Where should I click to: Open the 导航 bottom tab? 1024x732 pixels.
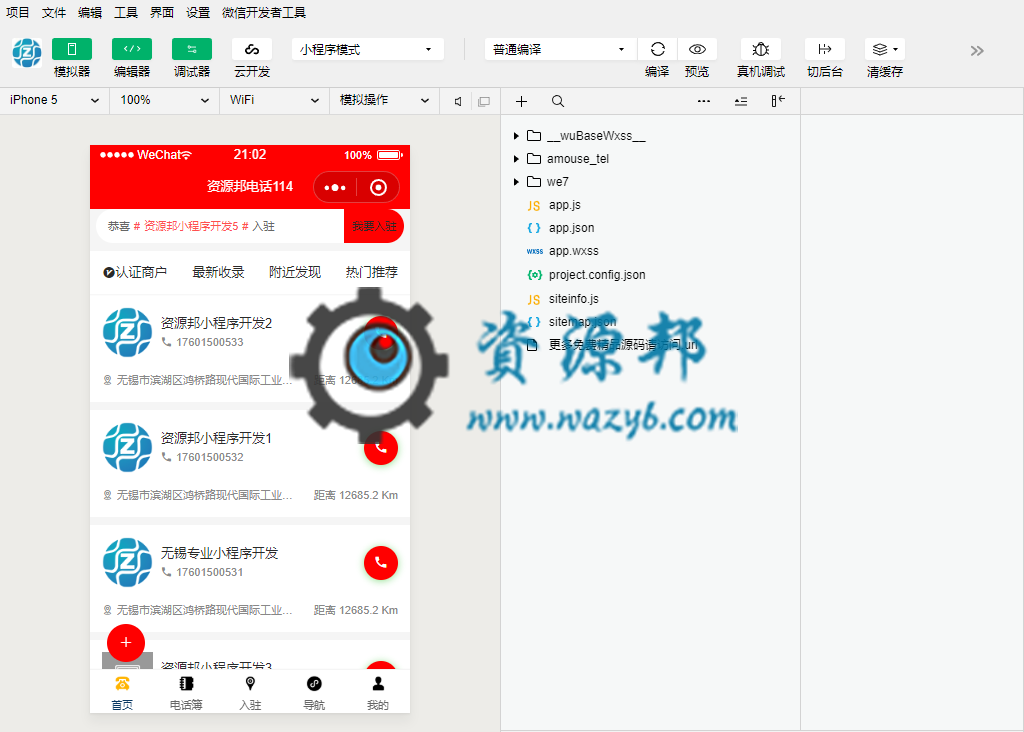pos(314,693)
